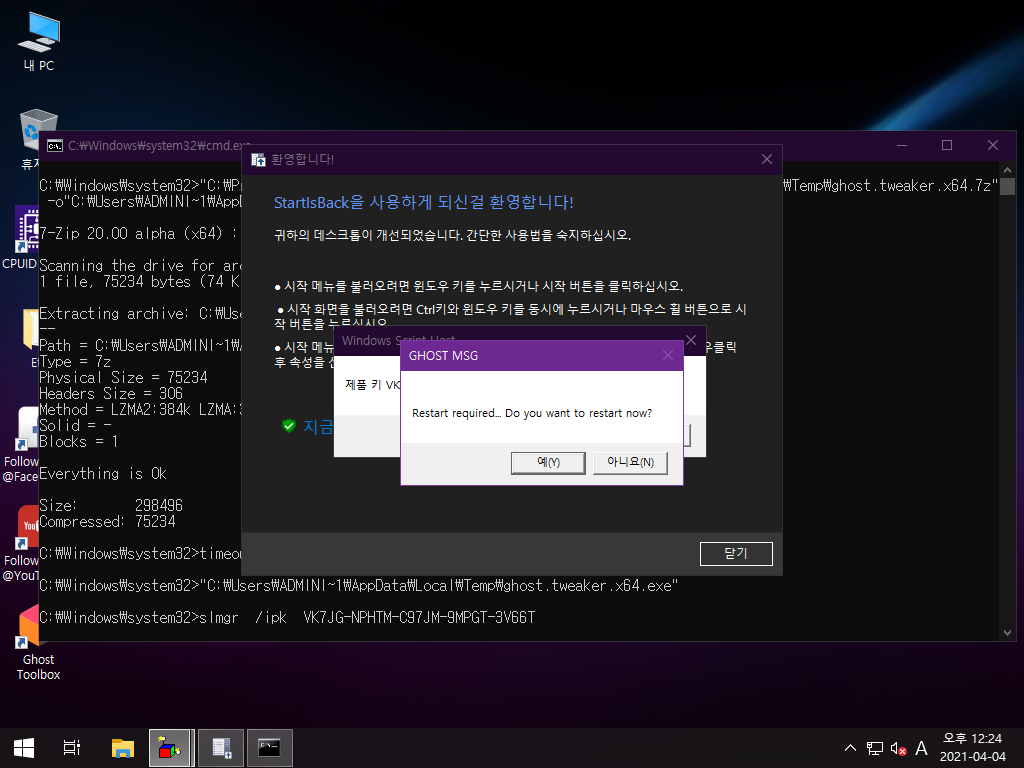Open the Follow @Facebook desktop shortcut

[x=20, y=445]
